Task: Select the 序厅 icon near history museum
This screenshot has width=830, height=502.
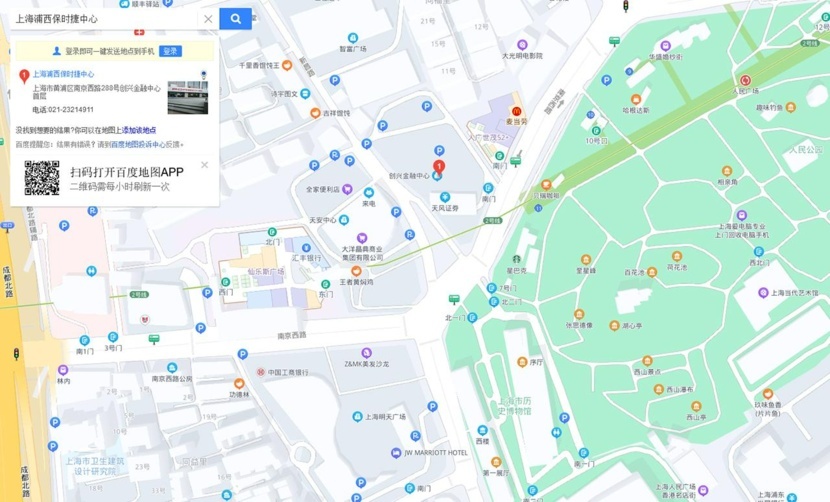Action: click(522, 362)
